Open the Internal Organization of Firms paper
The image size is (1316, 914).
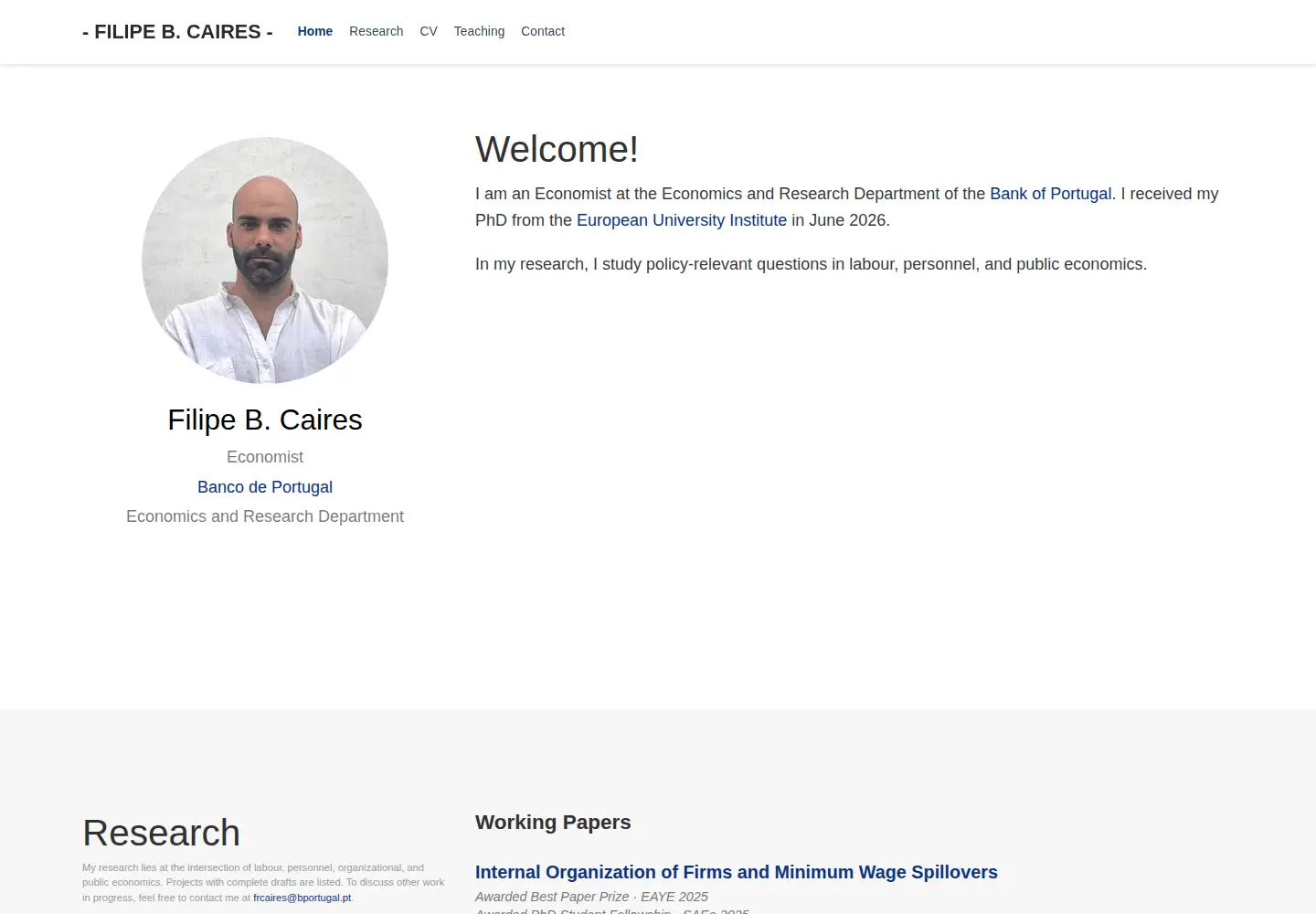coord(737,872)
